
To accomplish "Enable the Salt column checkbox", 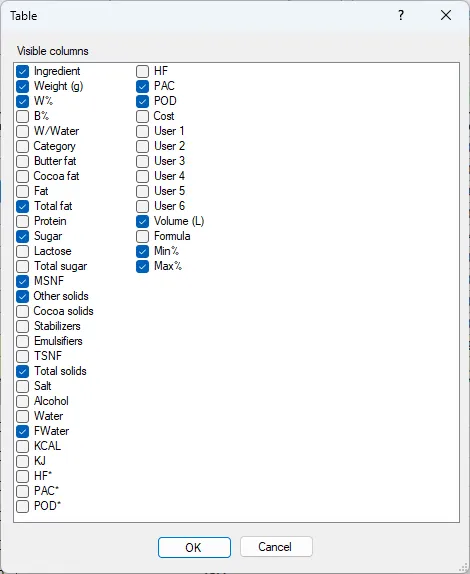I will point(22,386).
